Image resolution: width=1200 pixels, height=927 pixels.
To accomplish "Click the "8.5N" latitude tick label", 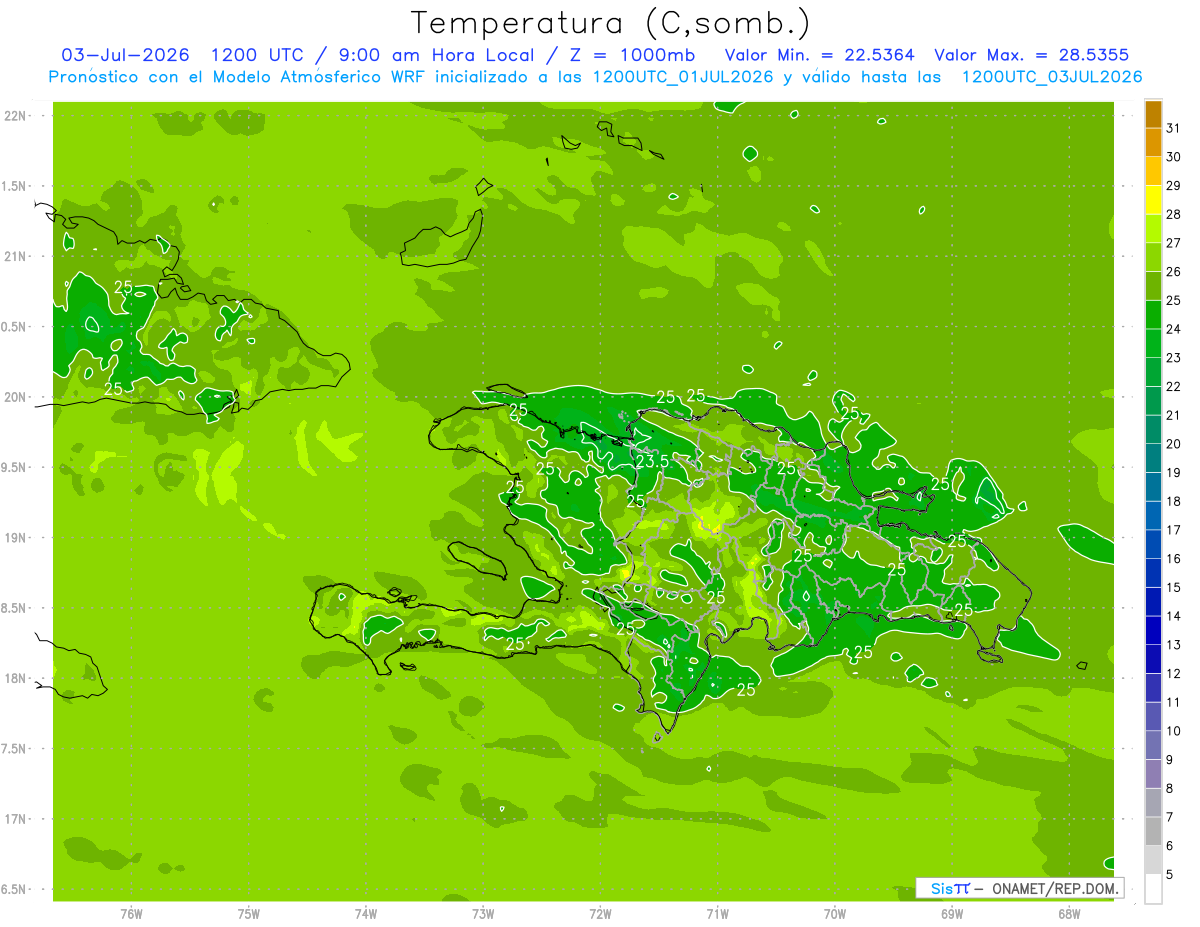I will coord(15,609).
